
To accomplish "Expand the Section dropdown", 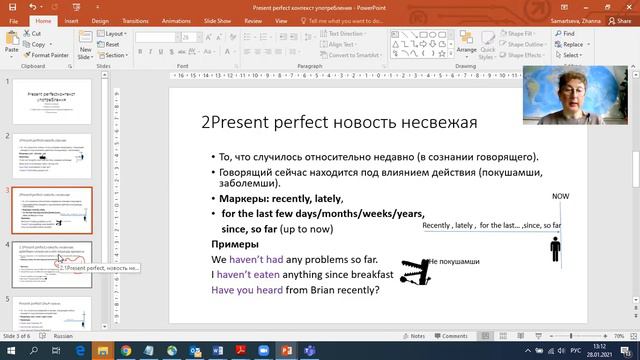I will click(113, 55).
